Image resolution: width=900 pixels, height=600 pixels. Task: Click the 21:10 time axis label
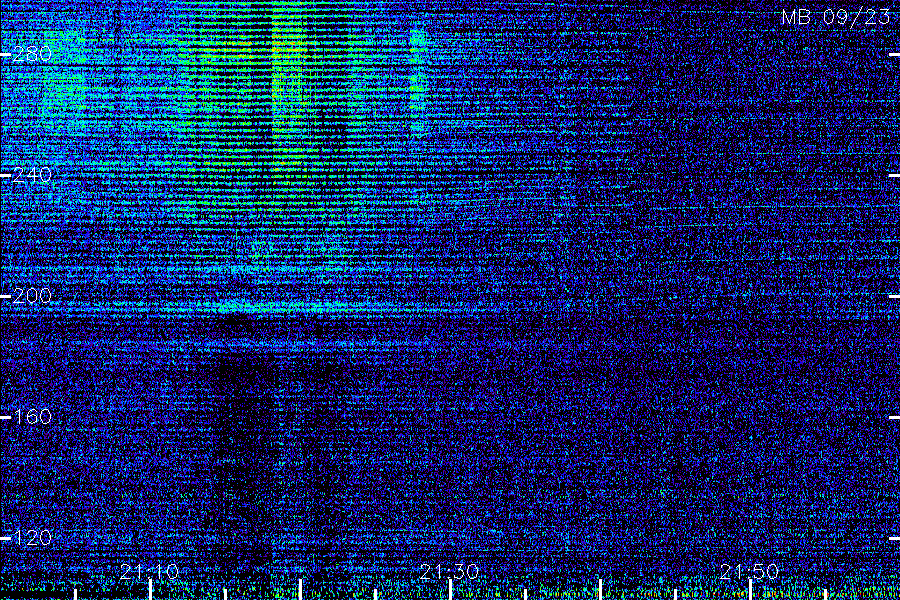tap(150, 571)
